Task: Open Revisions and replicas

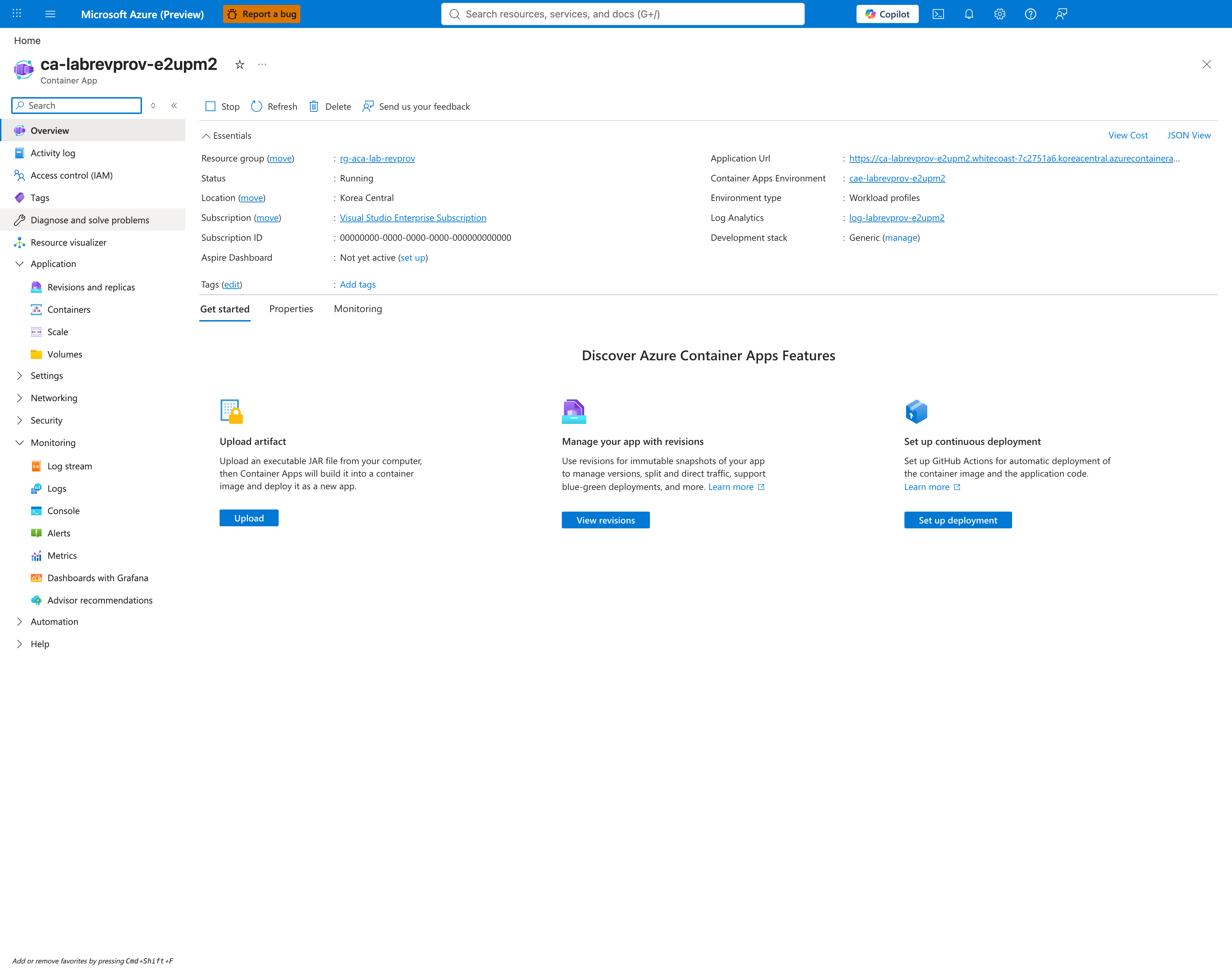Action: tap(91, 287)
